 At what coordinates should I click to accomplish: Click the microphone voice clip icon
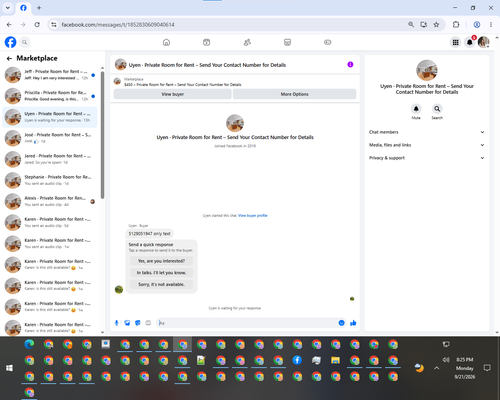pos(117,323)
